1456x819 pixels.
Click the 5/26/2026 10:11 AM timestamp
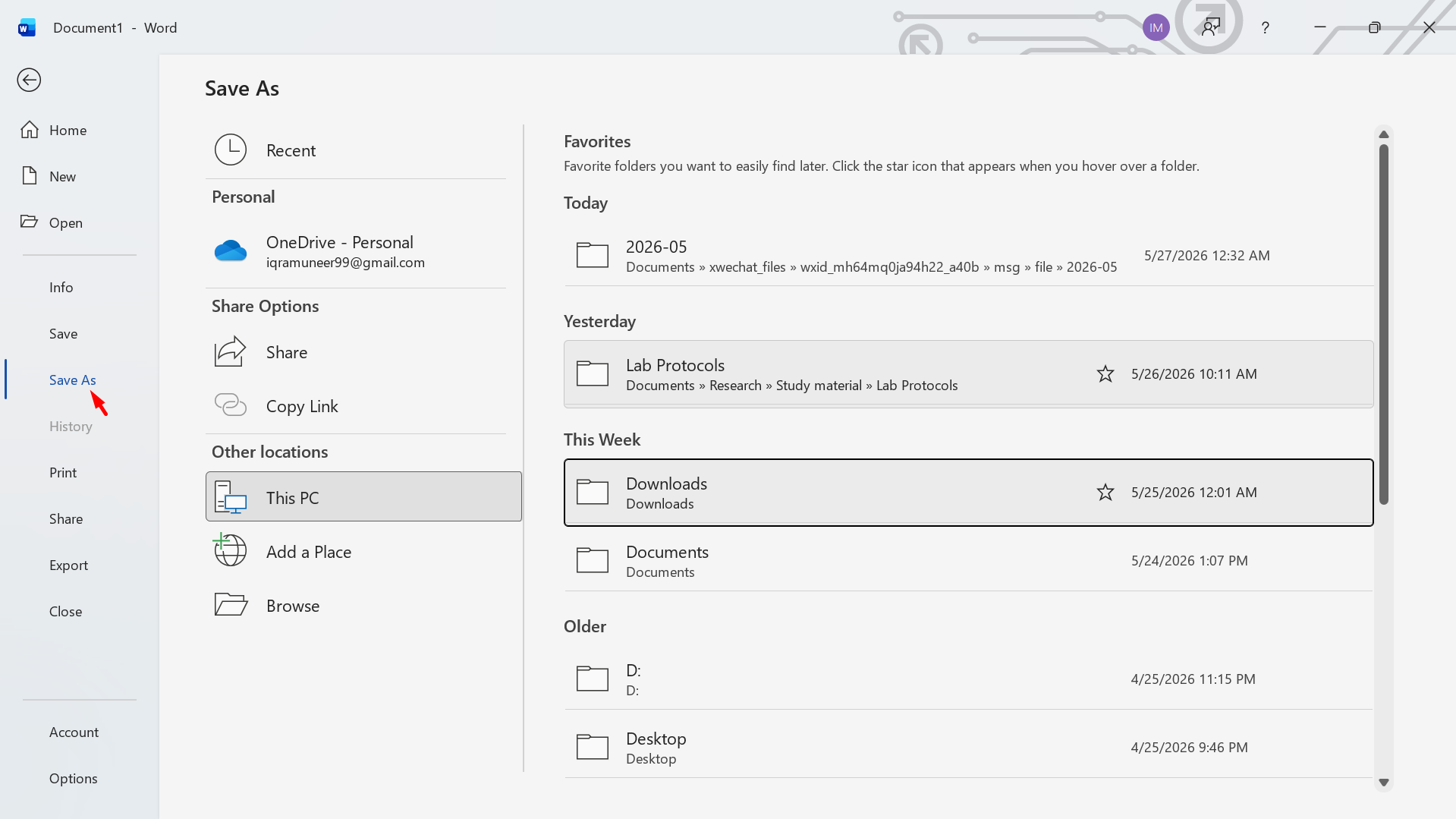[1194, 374]
